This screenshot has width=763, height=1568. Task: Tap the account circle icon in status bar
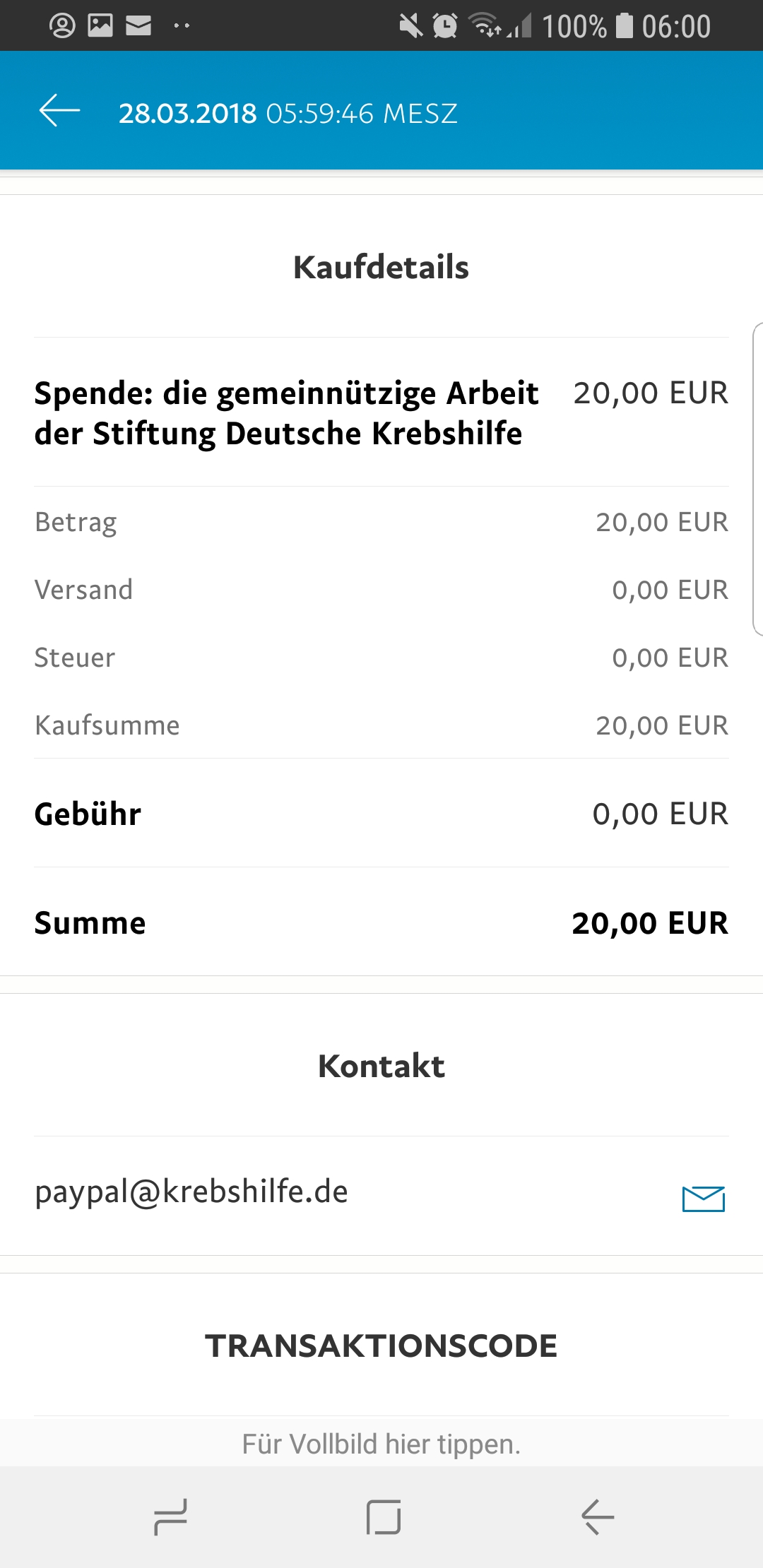62,26
